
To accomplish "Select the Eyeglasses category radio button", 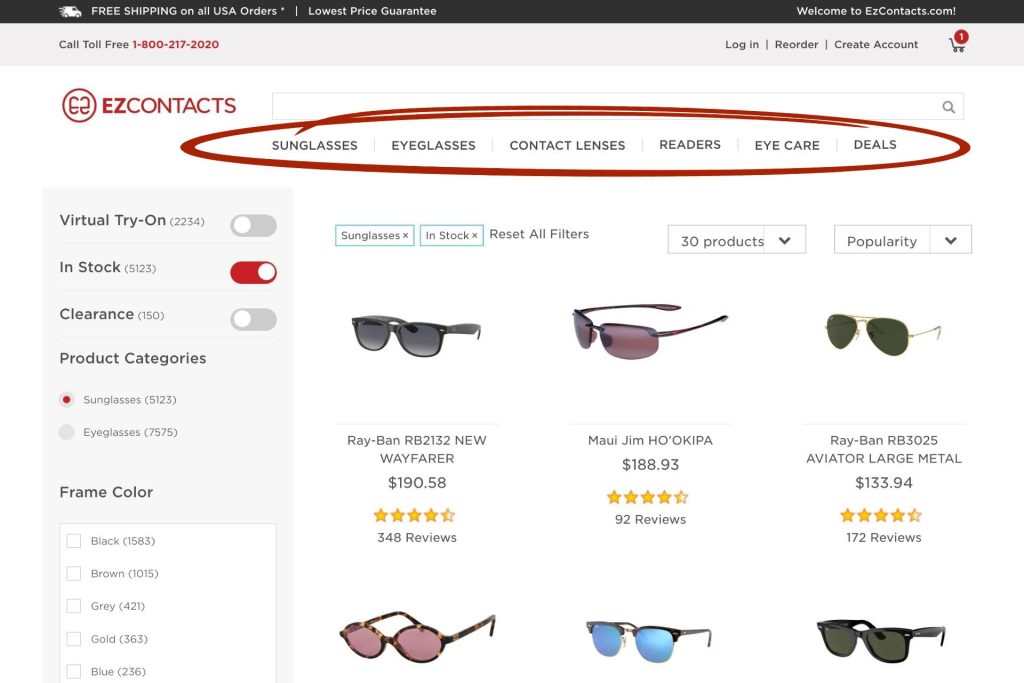I will point(67,432).
